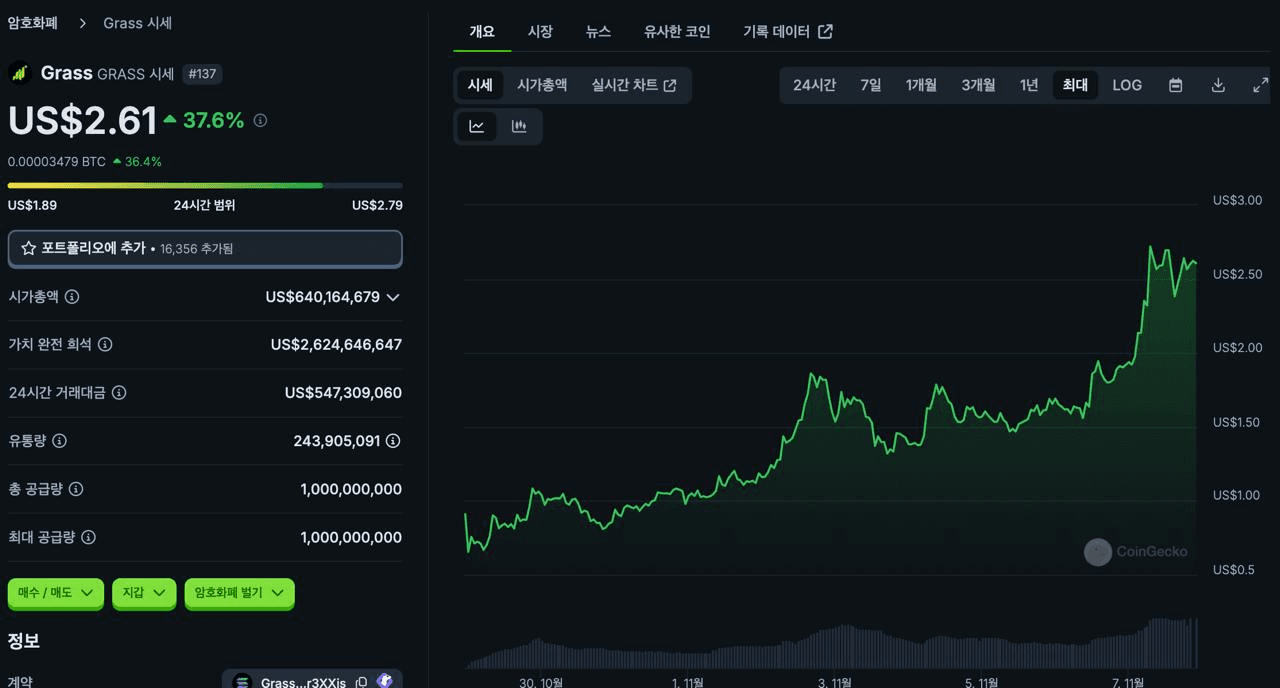Open 암호화폐 벌기 dropdown
Screen dimensions: 1280x688
click(x=240, y=593)
